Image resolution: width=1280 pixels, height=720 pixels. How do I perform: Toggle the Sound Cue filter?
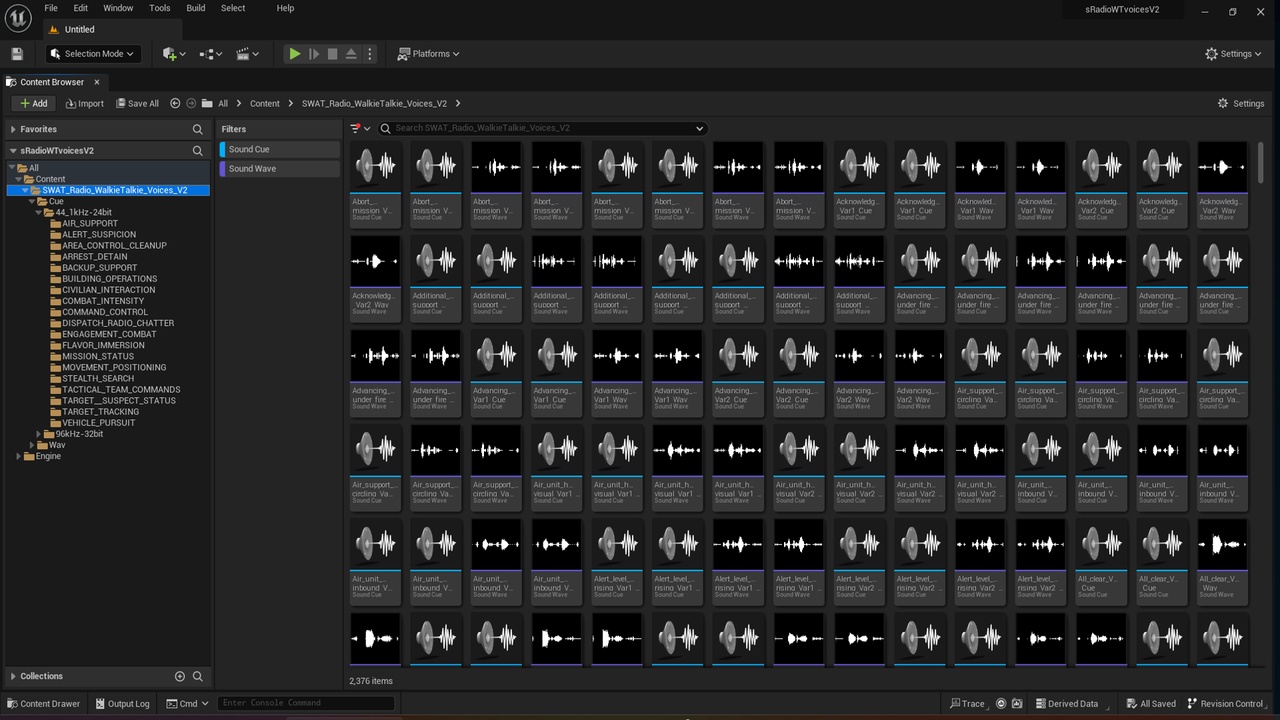coord(280,149)
